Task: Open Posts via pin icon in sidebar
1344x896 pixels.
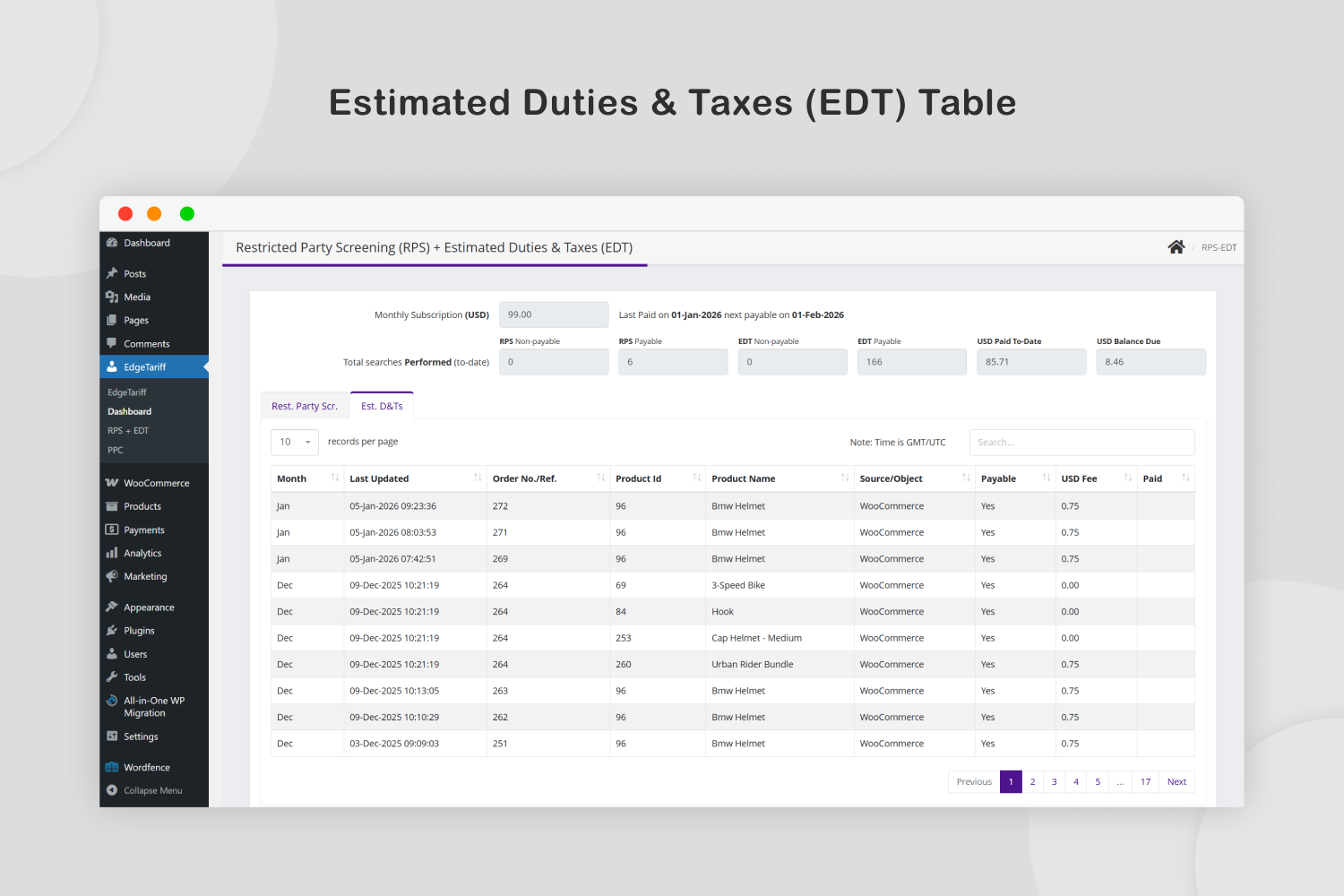Action: (x=112, y=273)
